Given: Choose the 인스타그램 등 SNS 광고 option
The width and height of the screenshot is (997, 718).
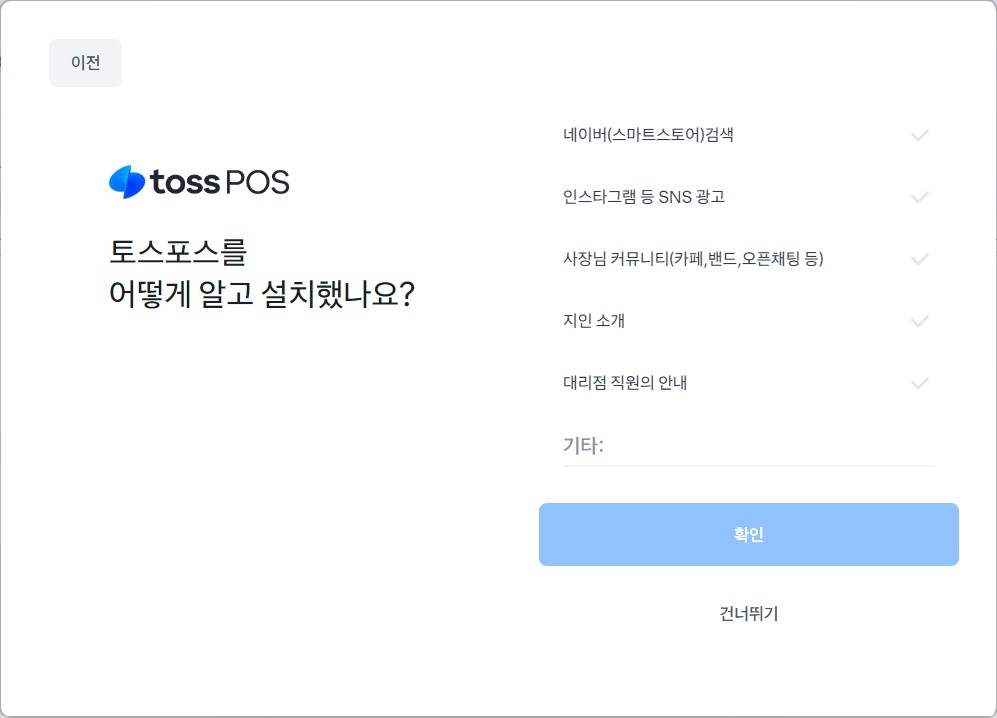Looking at the screenshot, I should pos(643,197).
